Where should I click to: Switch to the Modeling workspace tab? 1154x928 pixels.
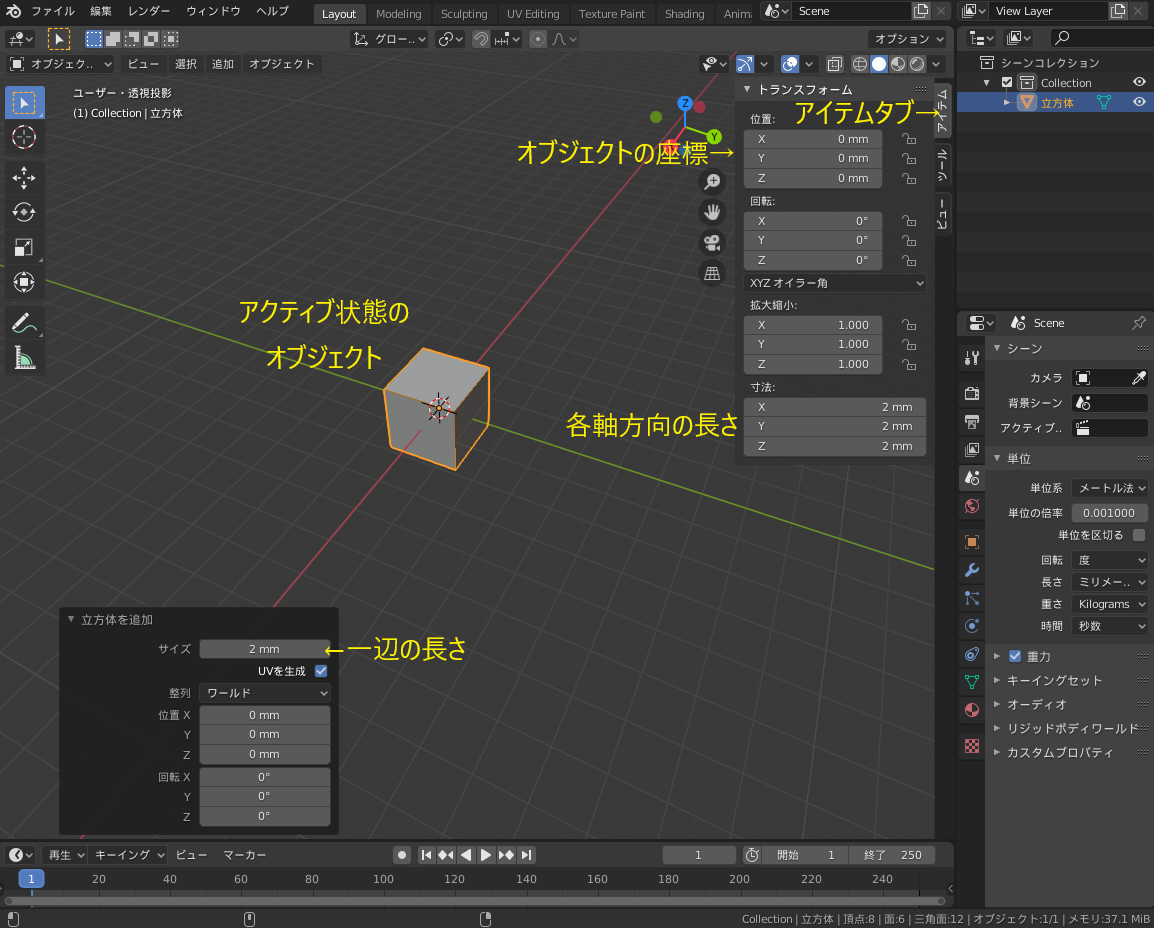point(398,13)
